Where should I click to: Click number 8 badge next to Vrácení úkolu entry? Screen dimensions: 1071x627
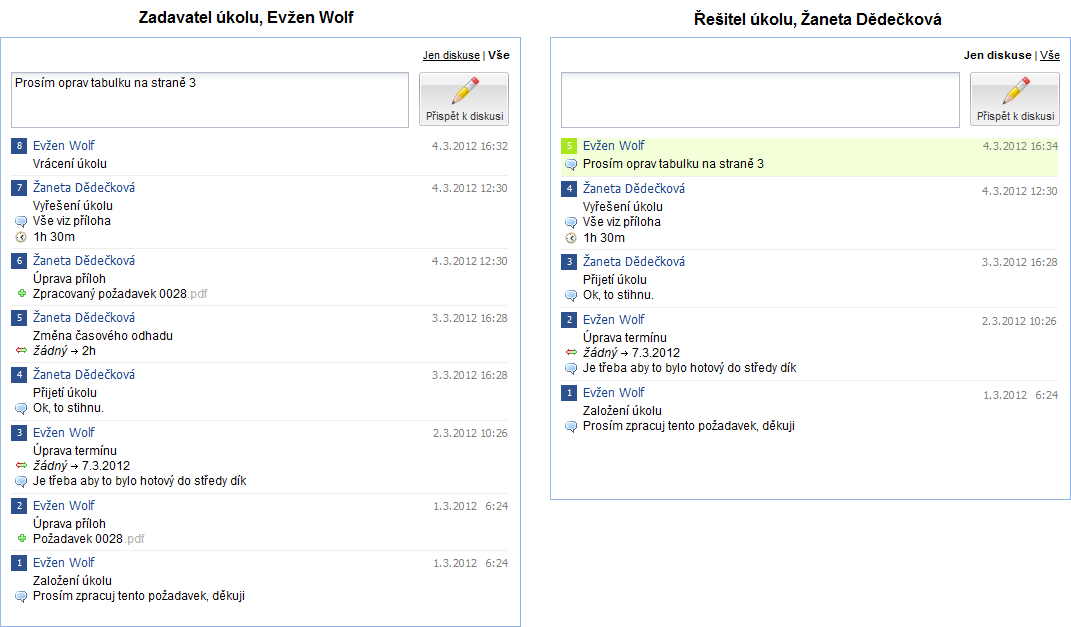(19, 146)
